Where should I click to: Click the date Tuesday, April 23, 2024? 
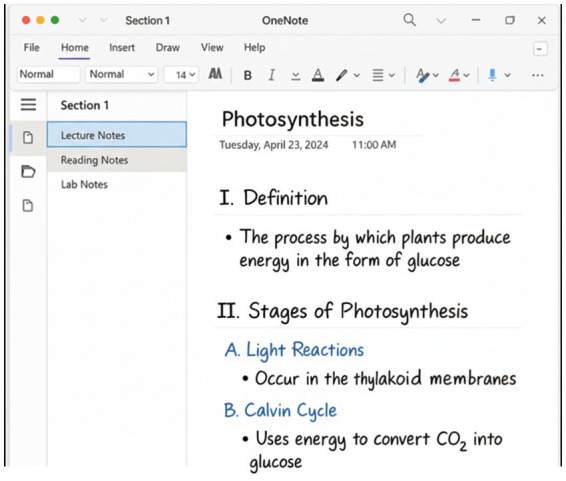tap(274, 145)
